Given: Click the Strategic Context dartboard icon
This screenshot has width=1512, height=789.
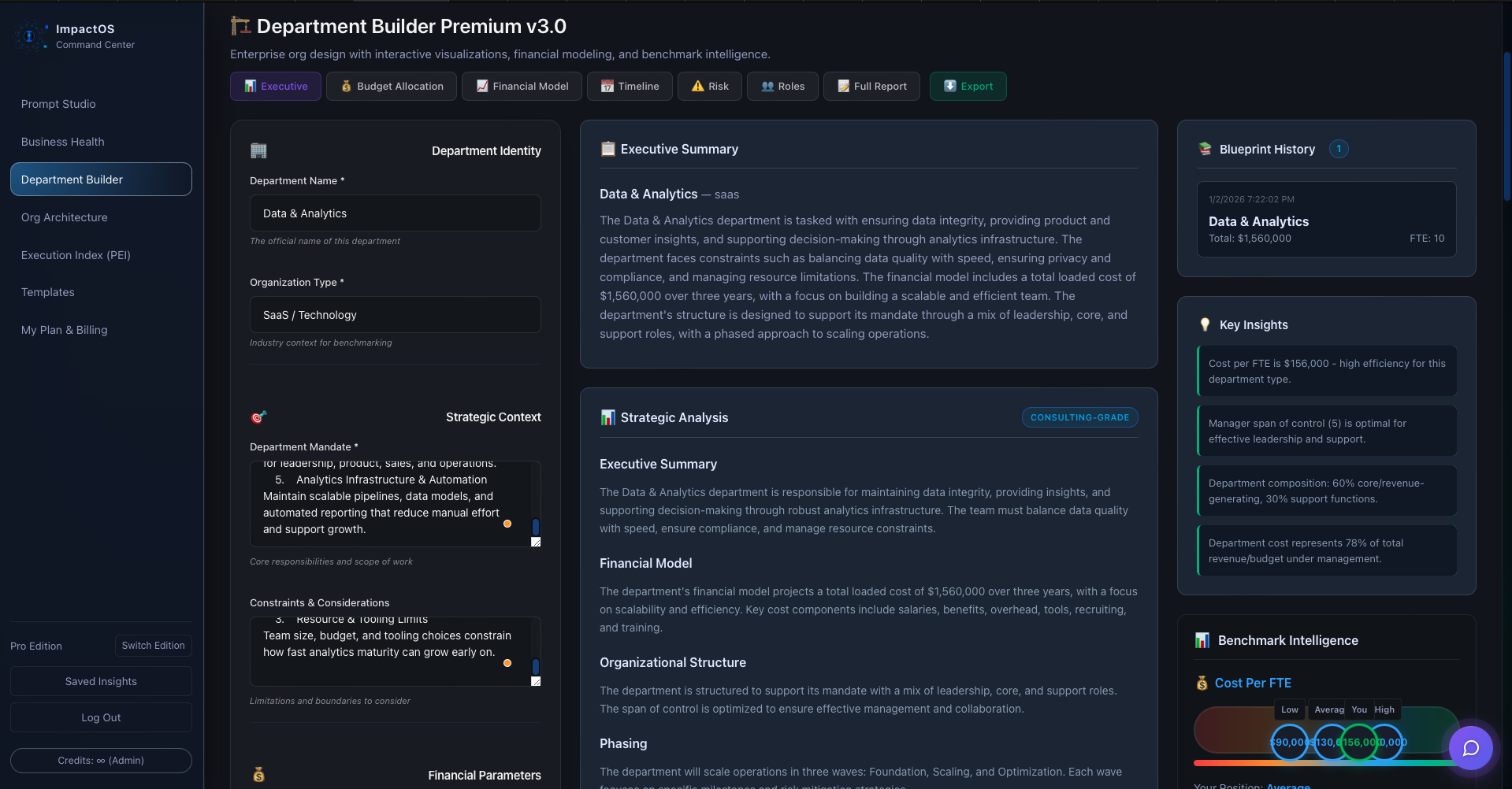Looking at the screenshot, I should [258, 417].
